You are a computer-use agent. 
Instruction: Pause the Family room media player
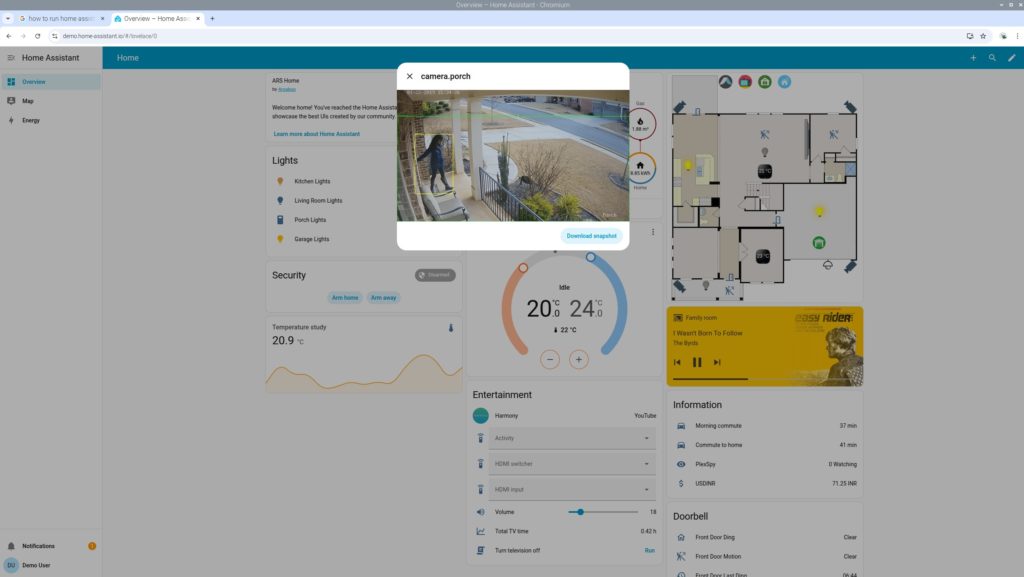[x=697, y=362]
